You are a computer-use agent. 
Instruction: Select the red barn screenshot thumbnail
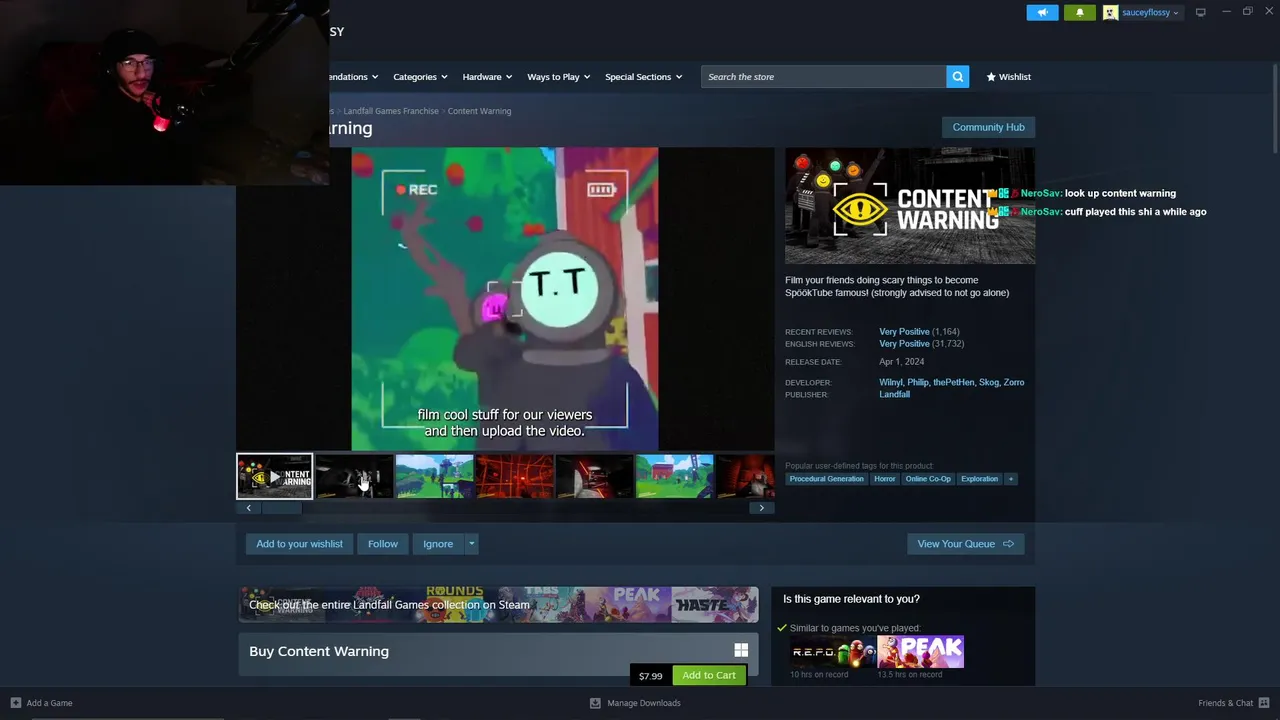click(x=674, y=477)
